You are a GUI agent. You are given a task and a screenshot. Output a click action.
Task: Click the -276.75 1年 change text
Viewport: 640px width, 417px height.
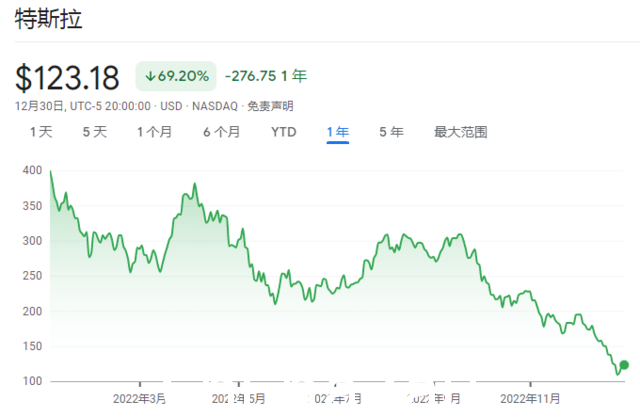tap(266, 76)
